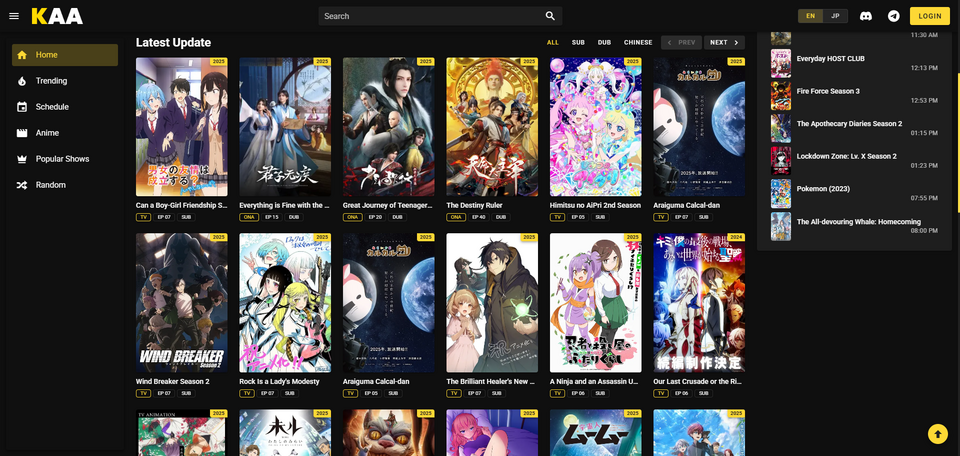Click 2024 year tag on Our Last Crusade
960x456 pixels.
[x=736, y=237]
